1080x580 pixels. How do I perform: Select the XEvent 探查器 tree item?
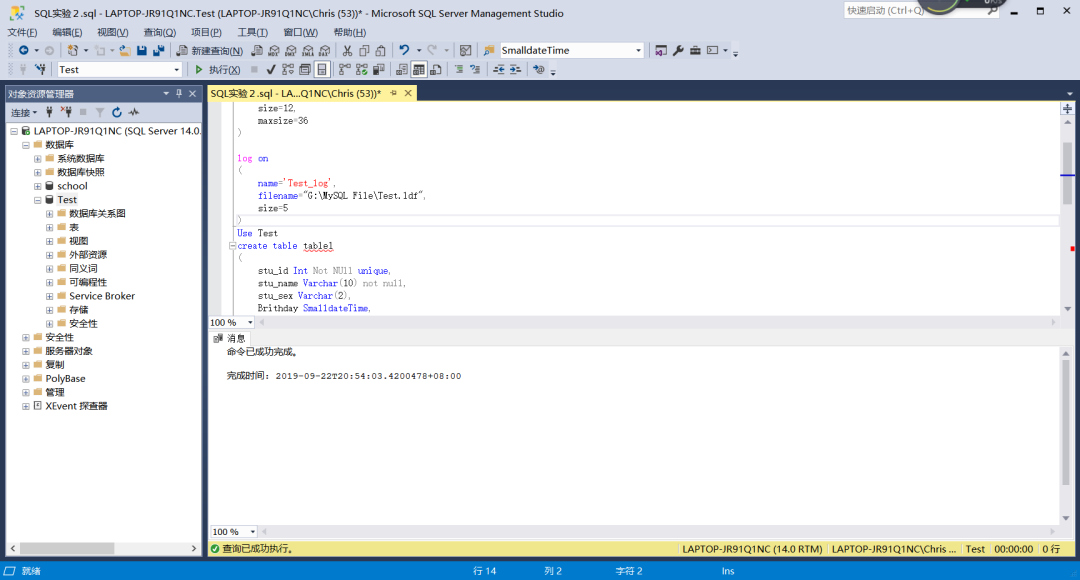click(76, 406)
